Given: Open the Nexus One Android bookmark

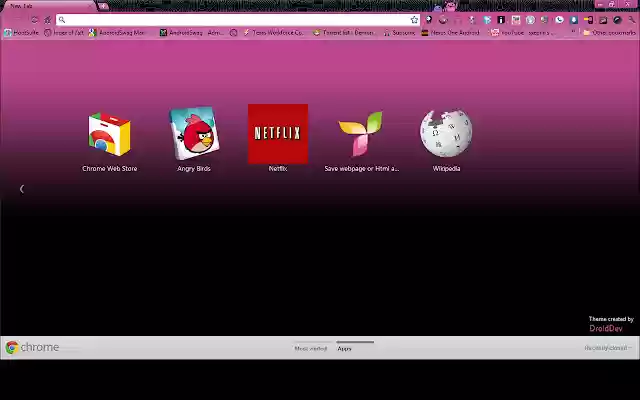Looking at the screenshot, I should coord(451,33).
